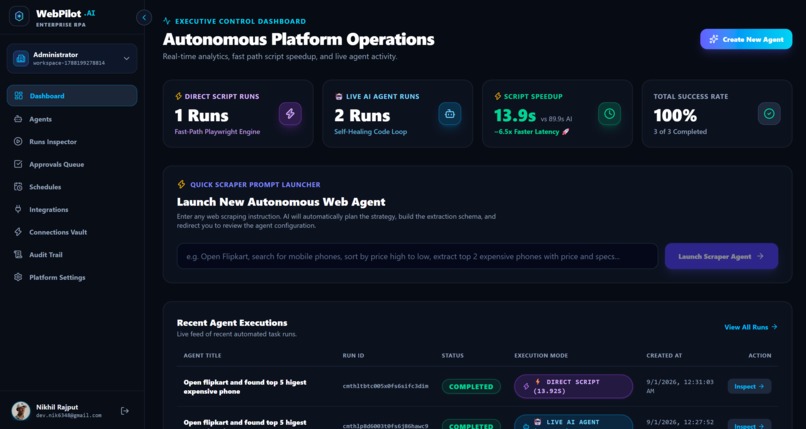Go to Runs Inspector
This screenshot has height=429, width=806.
point(72,142)
